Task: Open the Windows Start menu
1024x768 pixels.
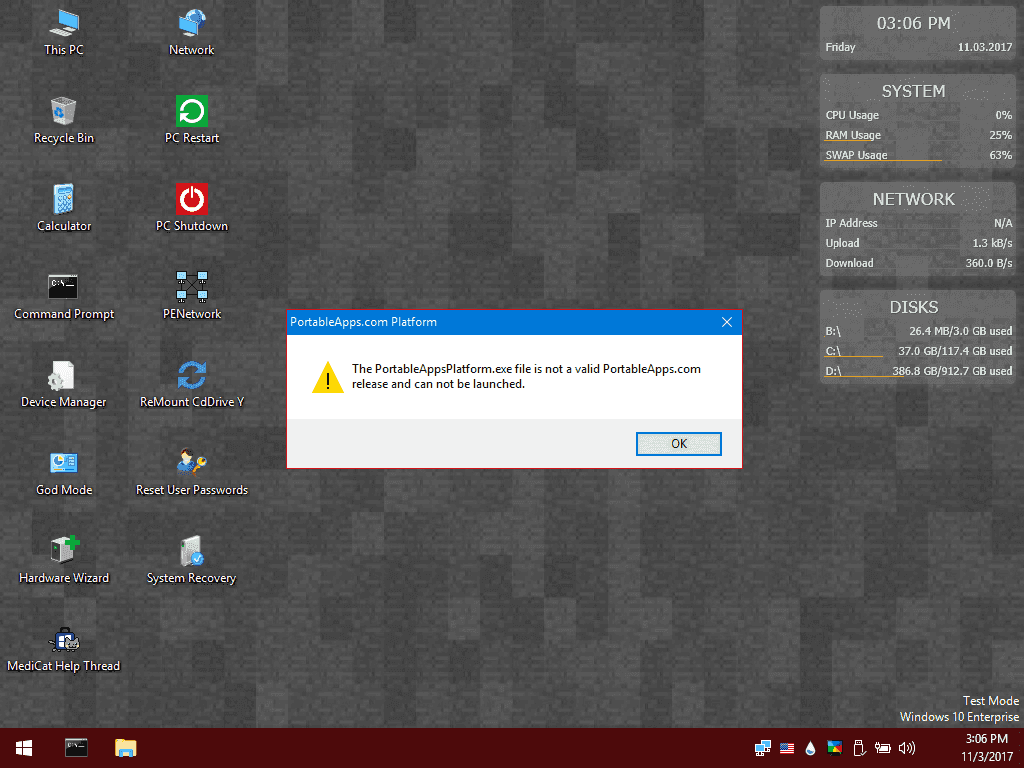Action: pyautogui.click(x=24, y=748)
